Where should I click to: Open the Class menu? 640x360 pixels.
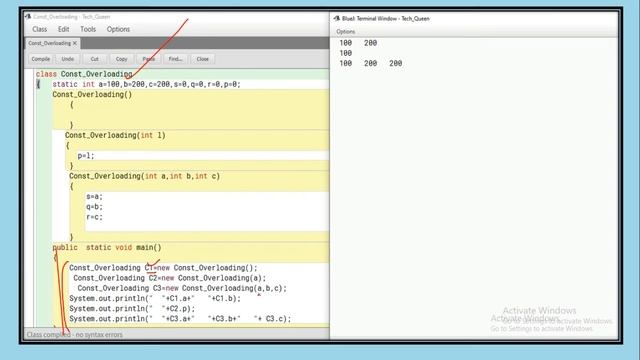click(40, 29)
